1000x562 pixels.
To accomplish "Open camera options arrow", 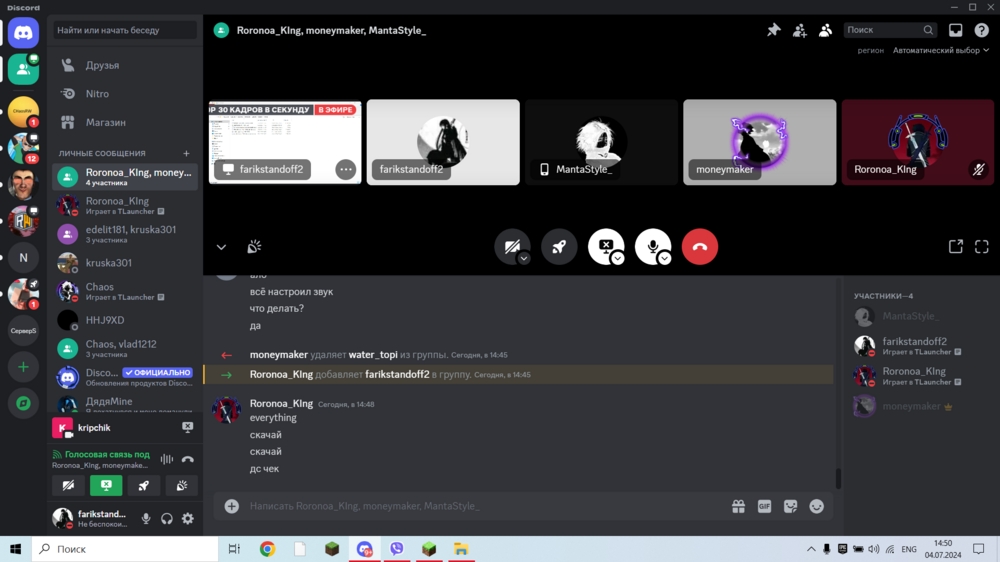I will click(x=524, y=258).
